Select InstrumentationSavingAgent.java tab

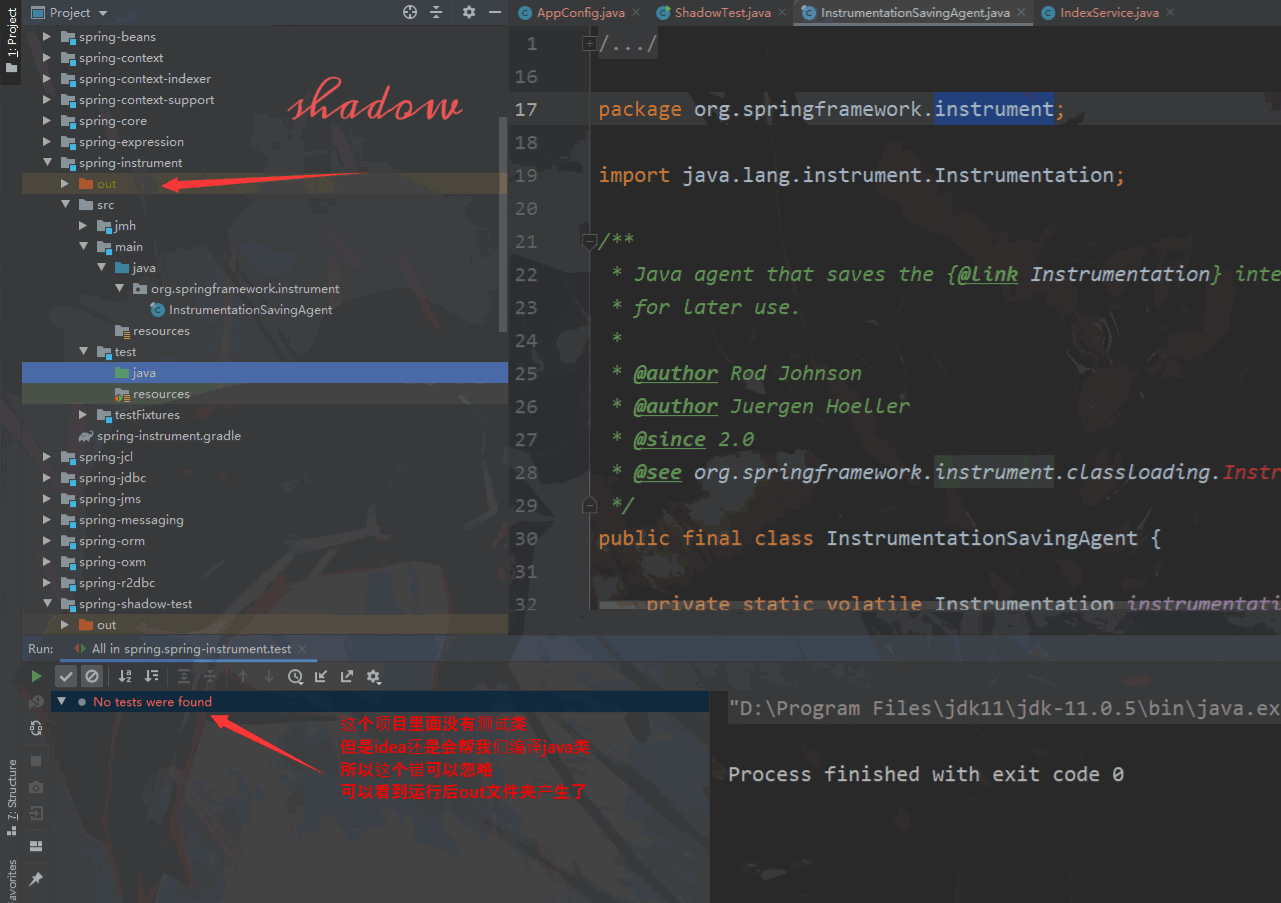[x=915, y=13]
